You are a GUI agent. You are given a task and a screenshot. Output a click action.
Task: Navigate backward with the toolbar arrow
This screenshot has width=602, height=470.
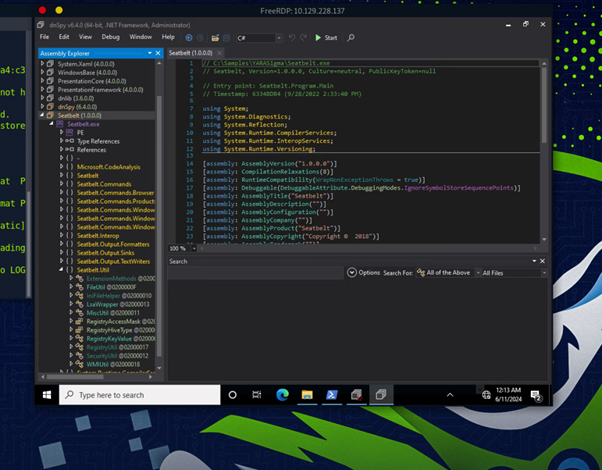click(x=189, y=38)
